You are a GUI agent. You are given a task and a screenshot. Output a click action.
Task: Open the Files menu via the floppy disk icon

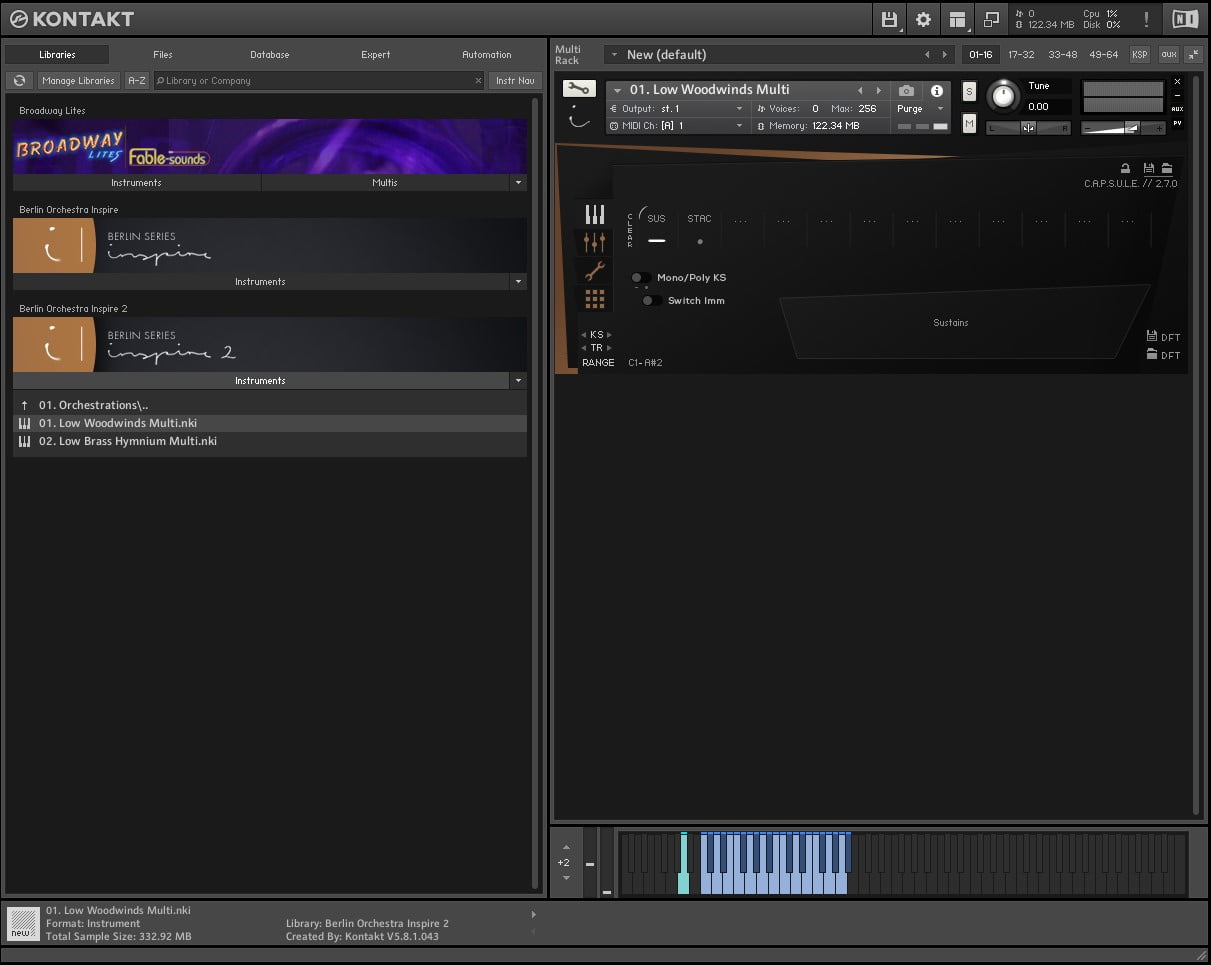[889, 19]
